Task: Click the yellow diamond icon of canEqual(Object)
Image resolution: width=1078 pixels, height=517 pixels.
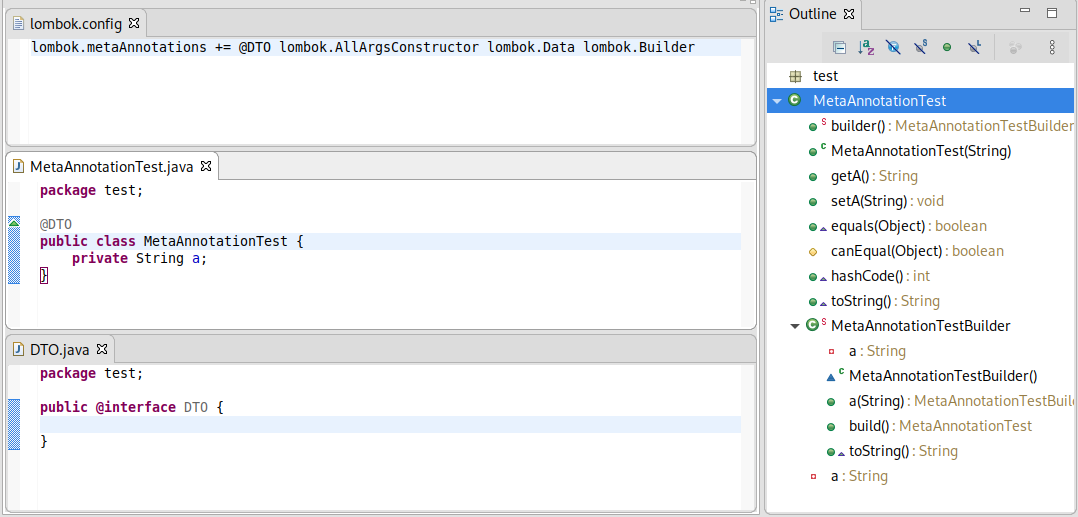Action: (813, 252)
